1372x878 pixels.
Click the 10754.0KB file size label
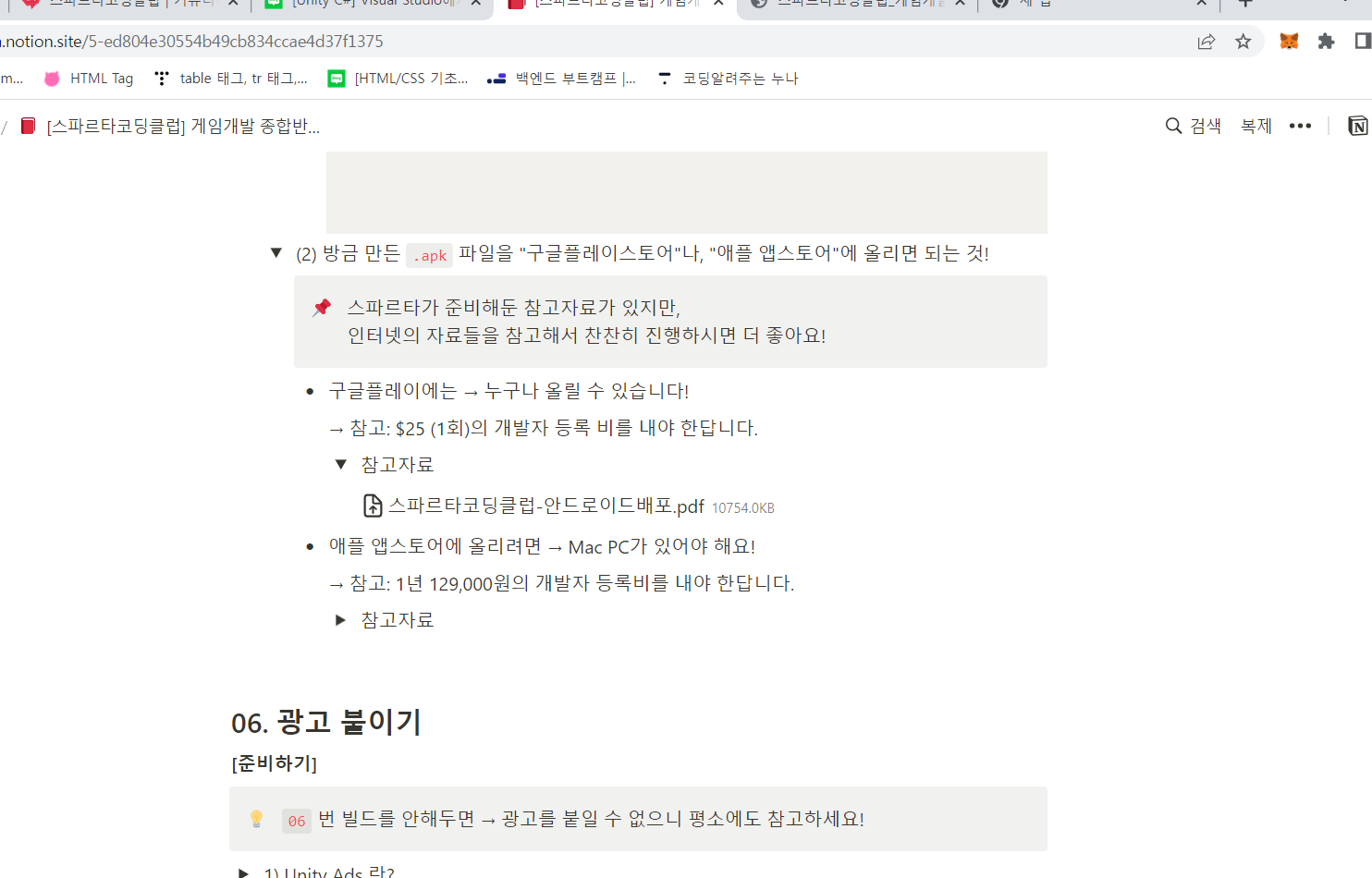[743, 508]
